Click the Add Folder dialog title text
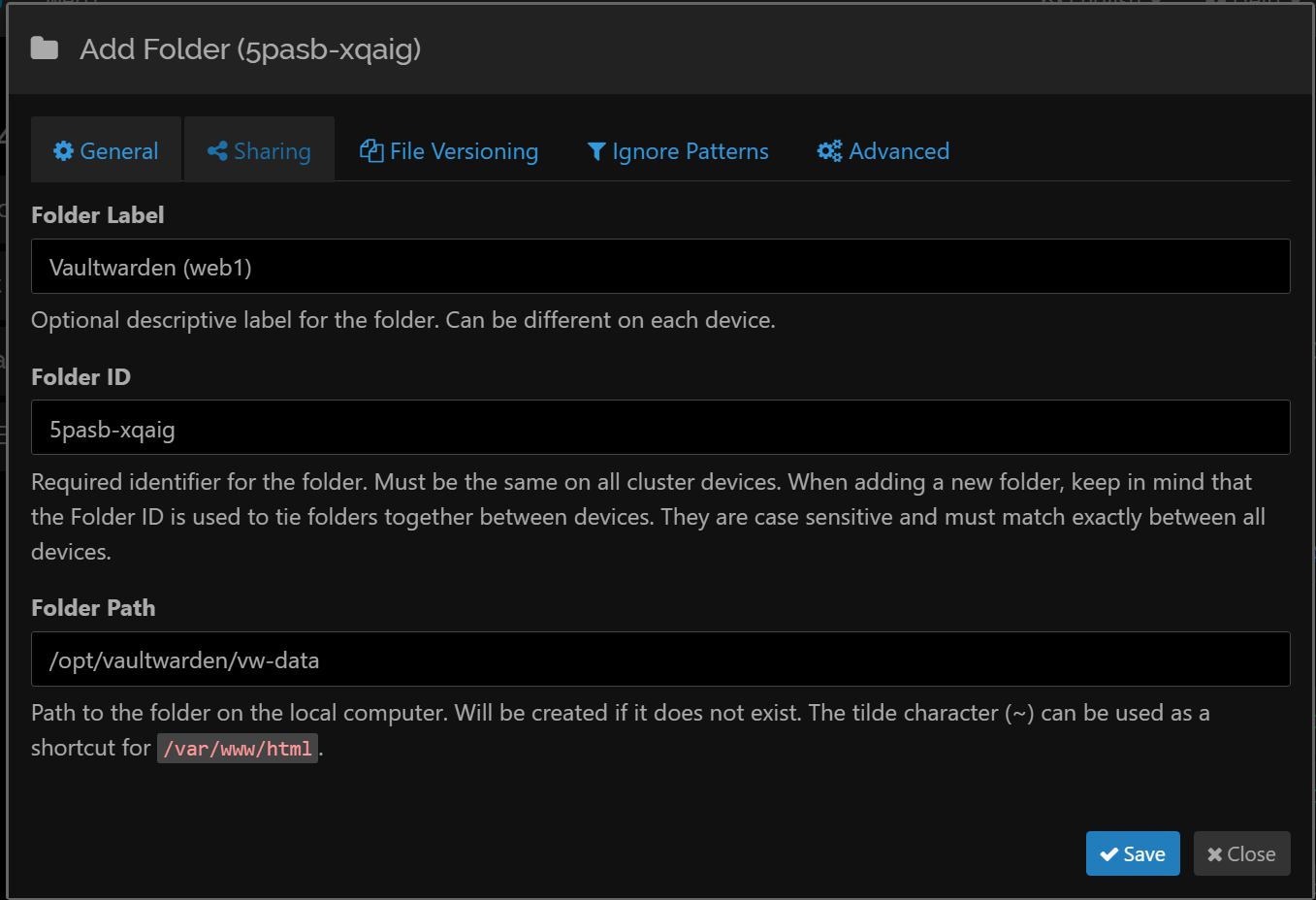Screen dimensions: 1316x900 click(x=250, y=48)
